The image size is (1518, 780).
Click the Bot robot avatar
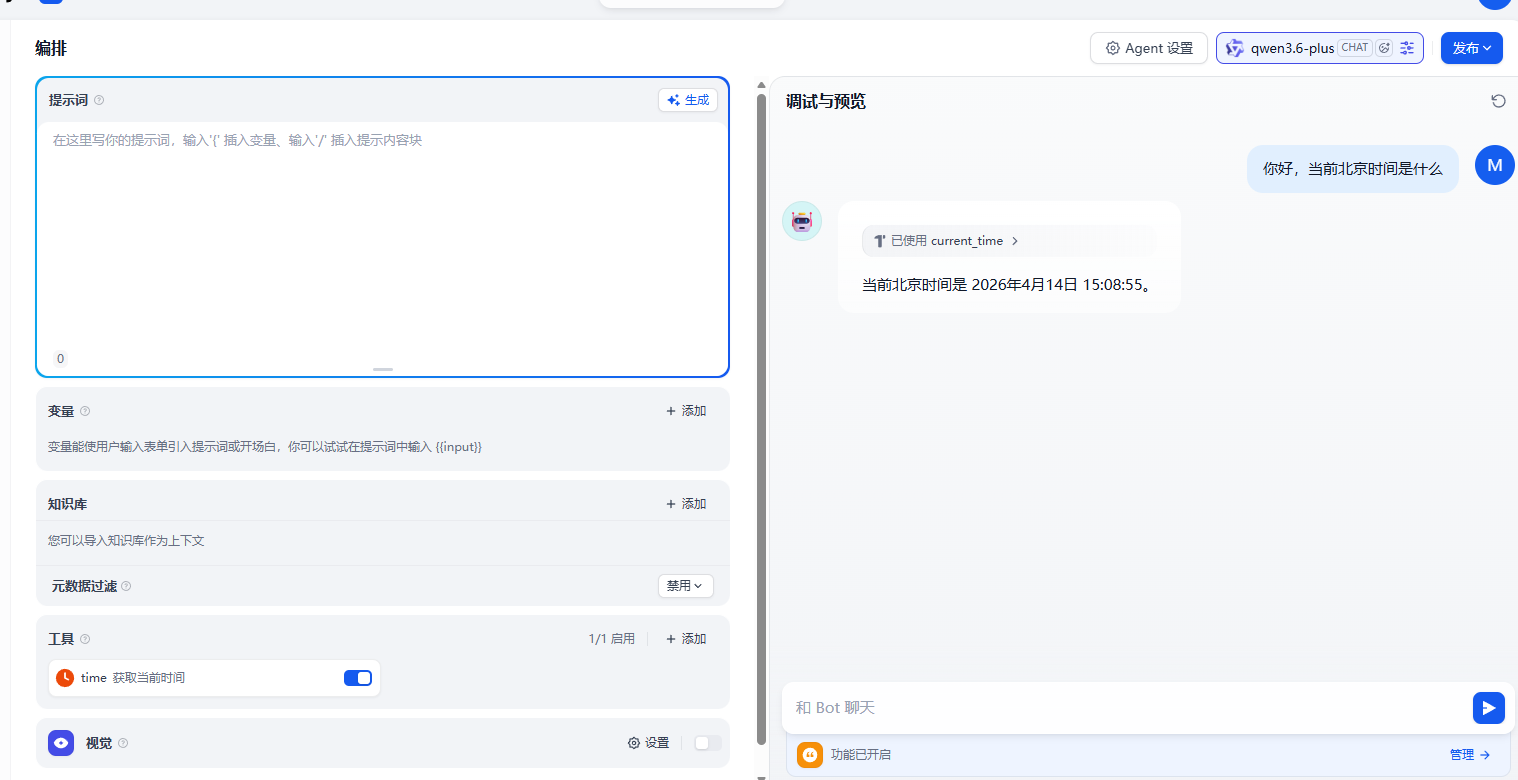coord(801,221)
